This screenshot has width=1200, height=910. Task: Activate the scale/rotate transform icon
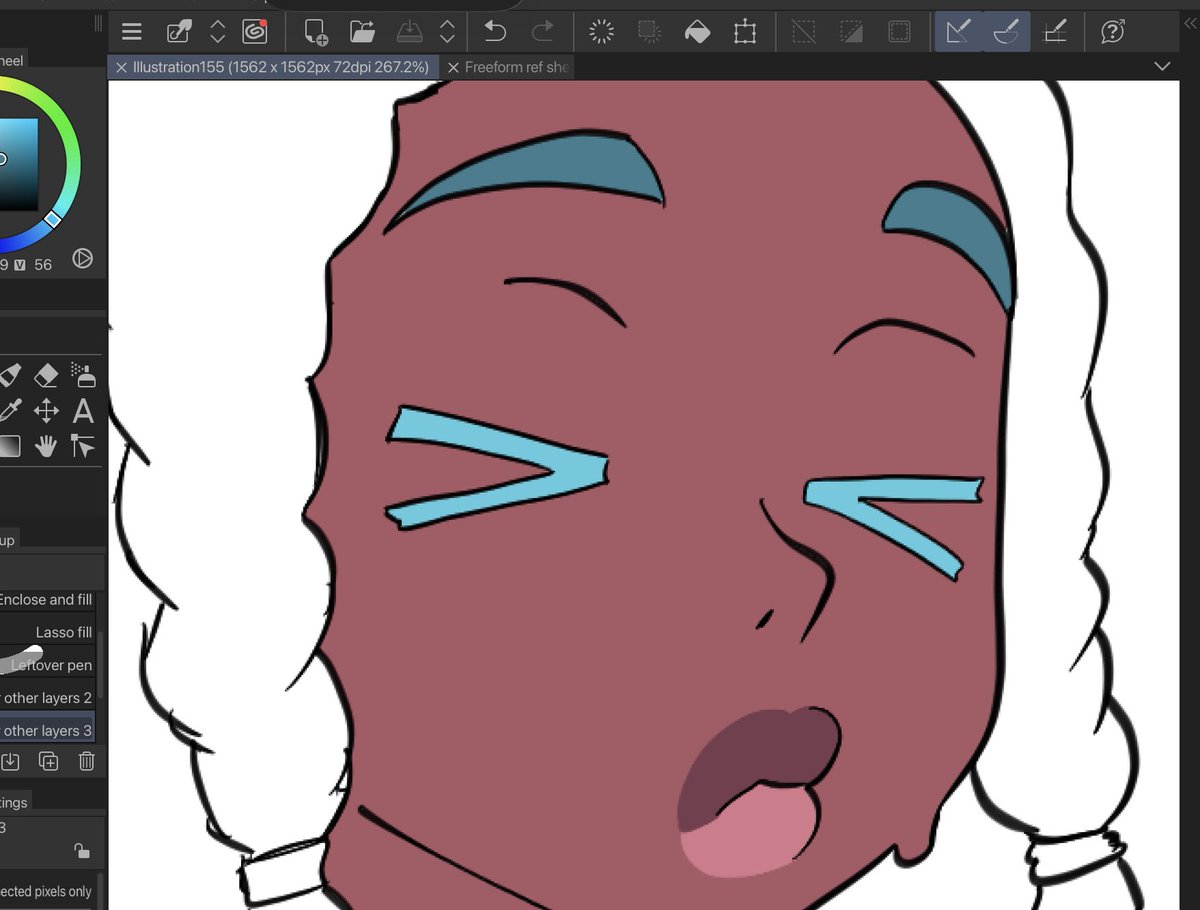pyautogui.click(x=745, y=32)
